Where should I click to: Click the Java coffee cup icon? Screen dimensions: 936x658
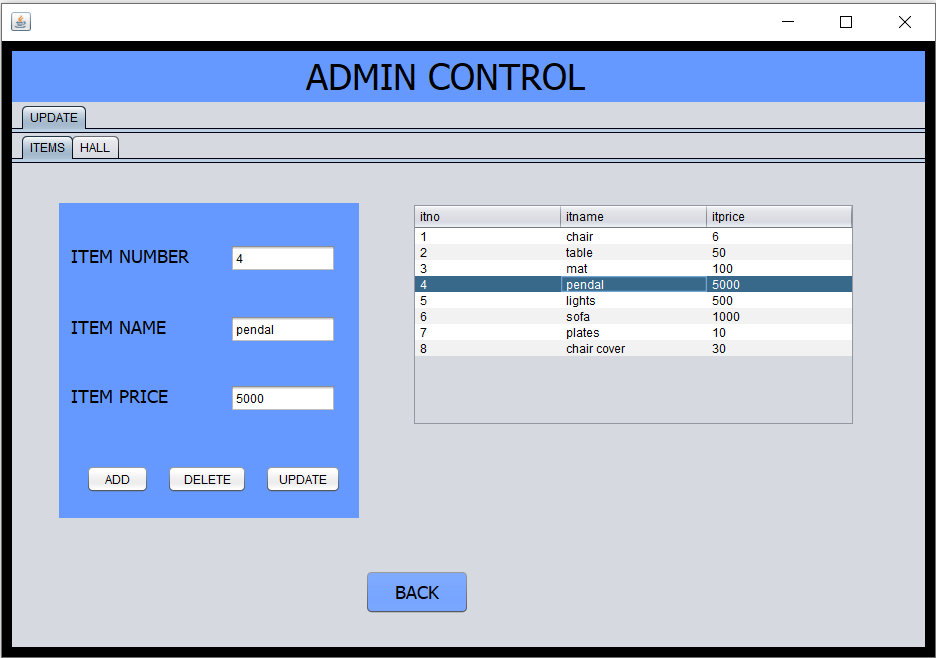pos(20,21)
